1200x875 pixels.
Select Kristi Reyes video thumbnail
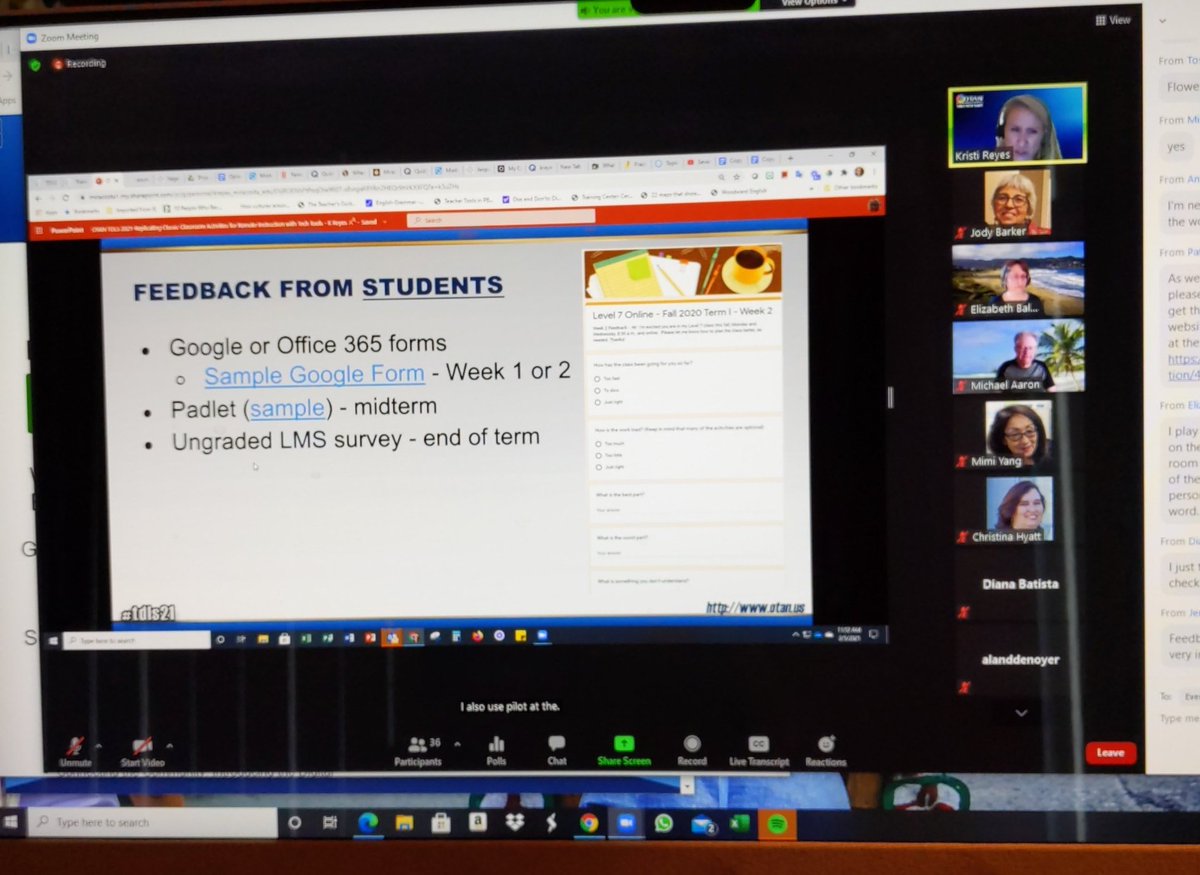1017,124
